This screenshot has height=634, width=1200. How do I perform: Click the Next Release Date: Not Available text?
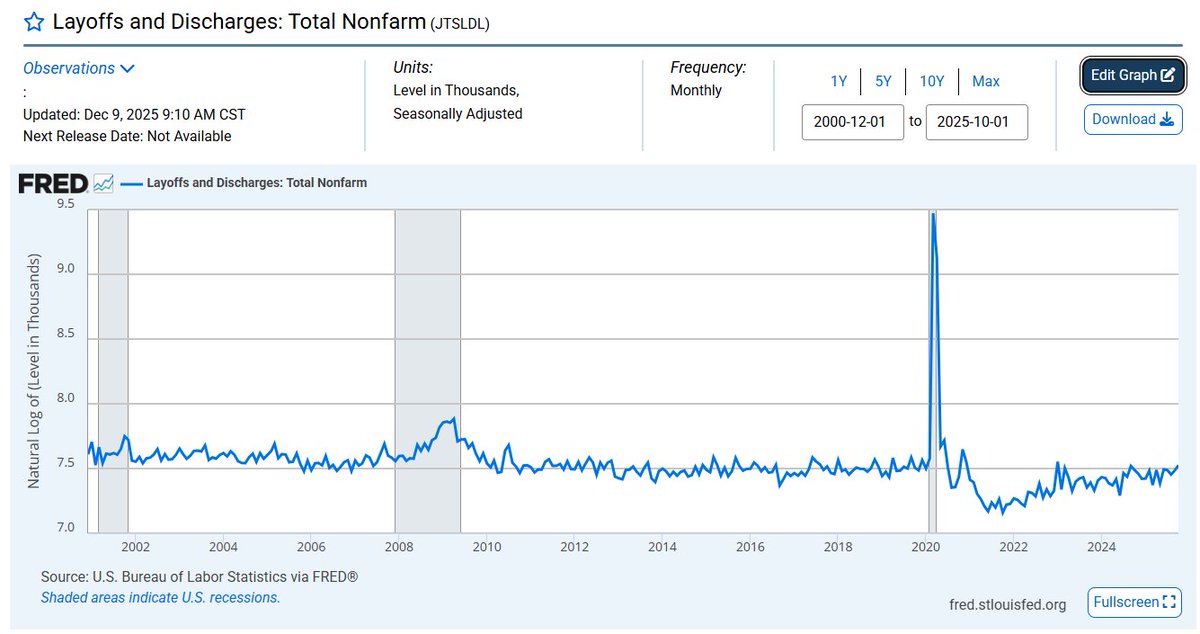pos(127,136)
